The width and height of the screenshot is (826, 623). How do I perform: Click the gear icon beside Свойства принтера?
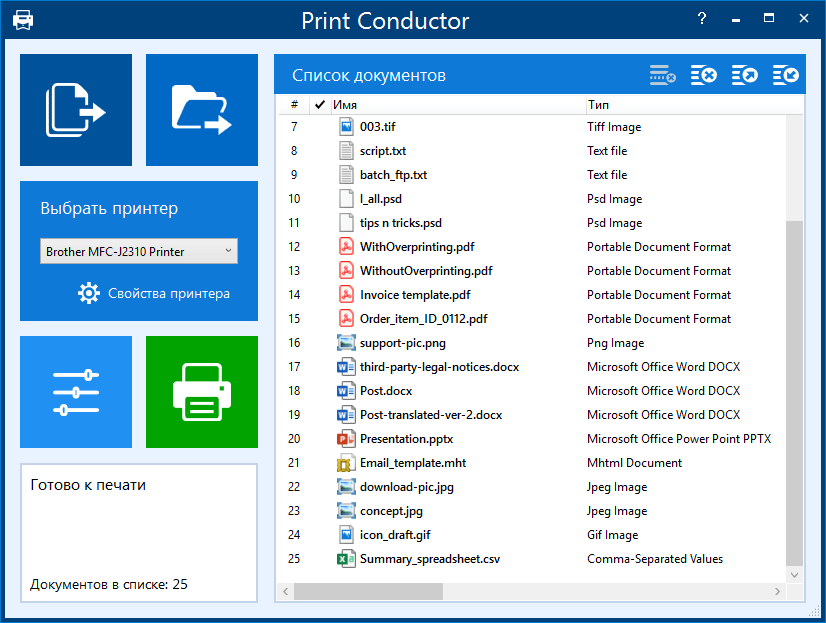[x=88, y=293]
